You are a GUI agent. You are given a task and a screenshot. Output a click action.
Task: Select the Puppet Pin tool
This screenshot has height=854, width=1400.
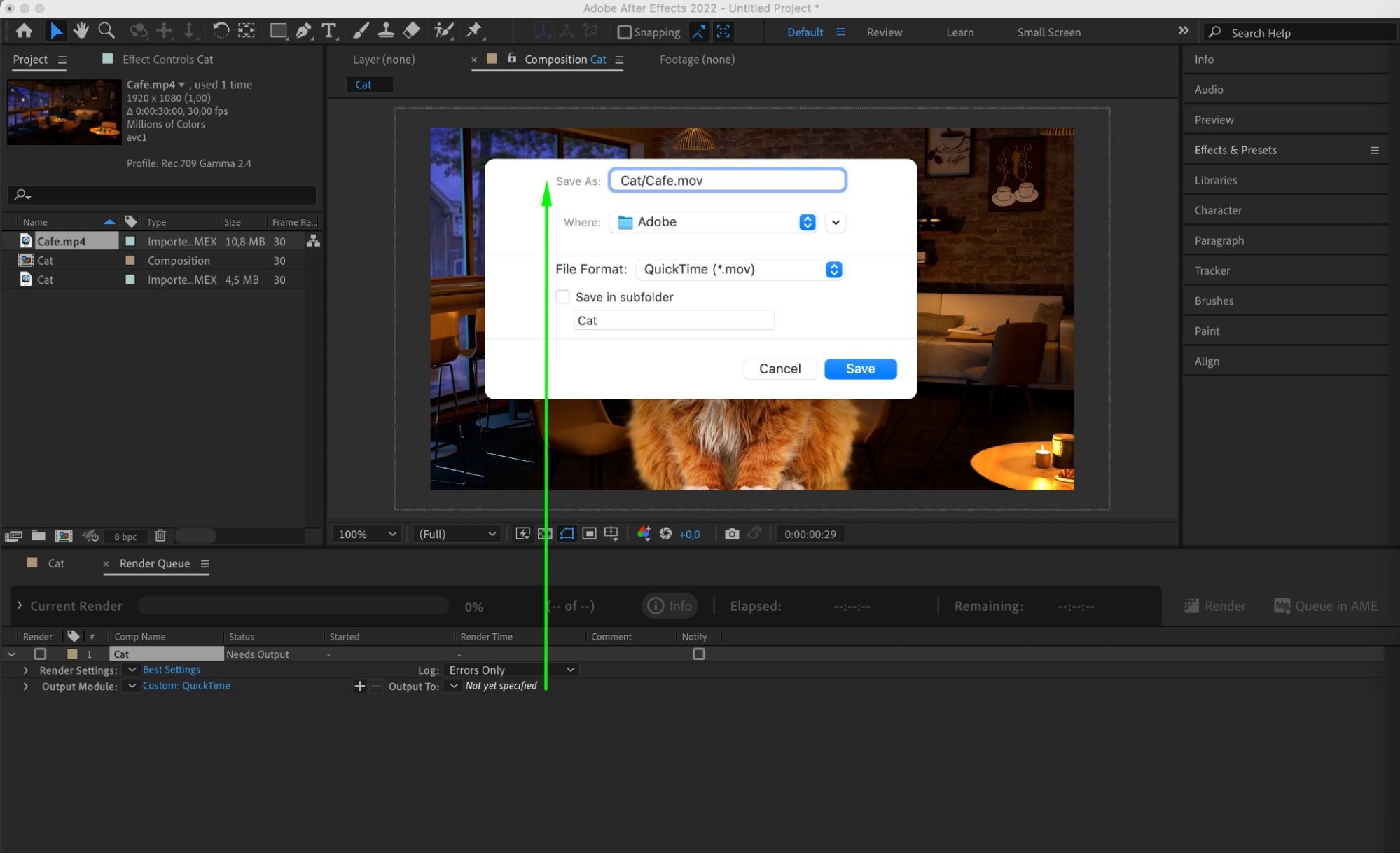pyautogui.click(x=474, y=31)
